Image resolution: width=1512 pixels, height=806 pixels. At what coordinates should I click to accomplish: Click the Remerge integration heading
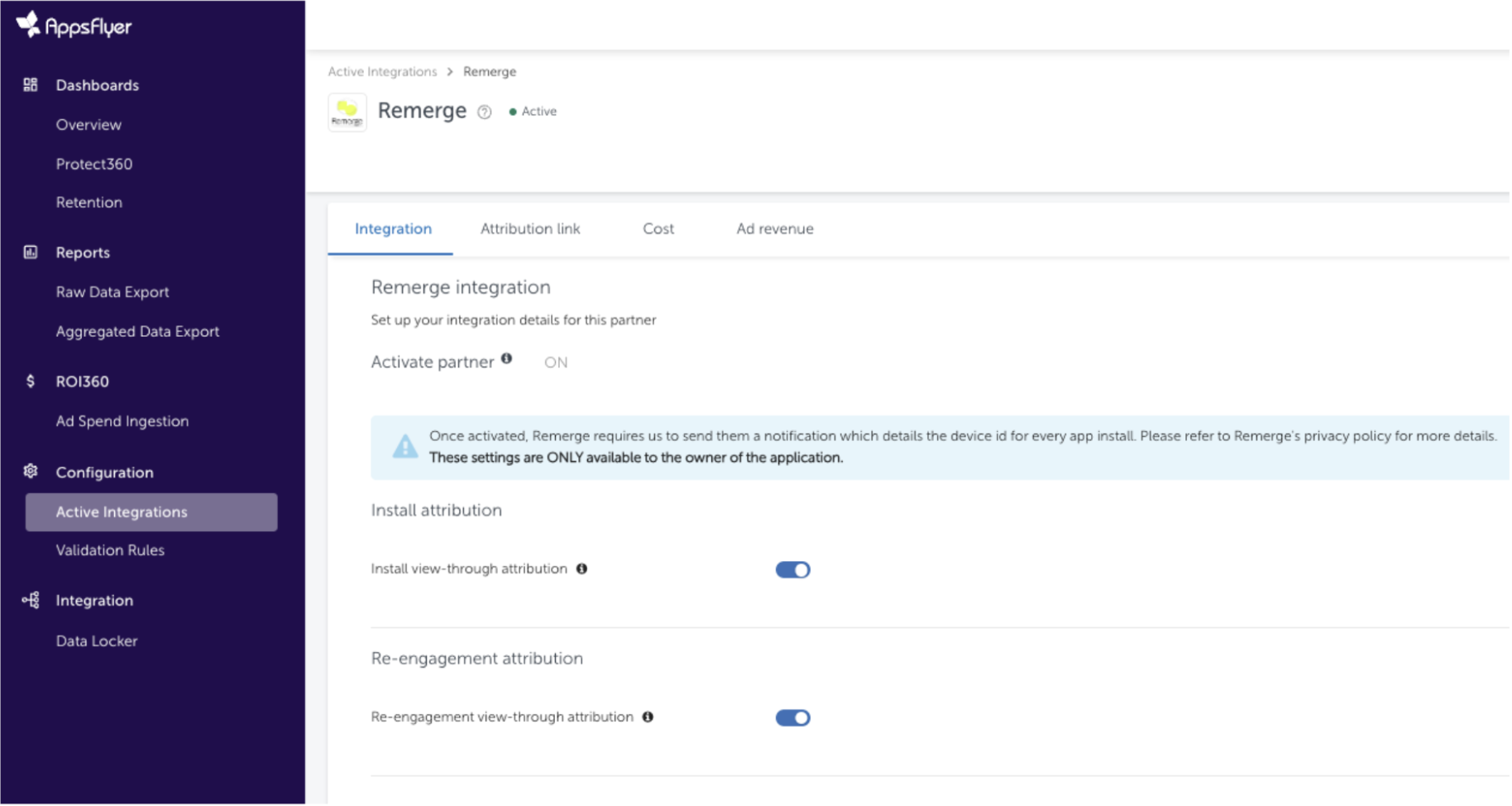(461, 287)
